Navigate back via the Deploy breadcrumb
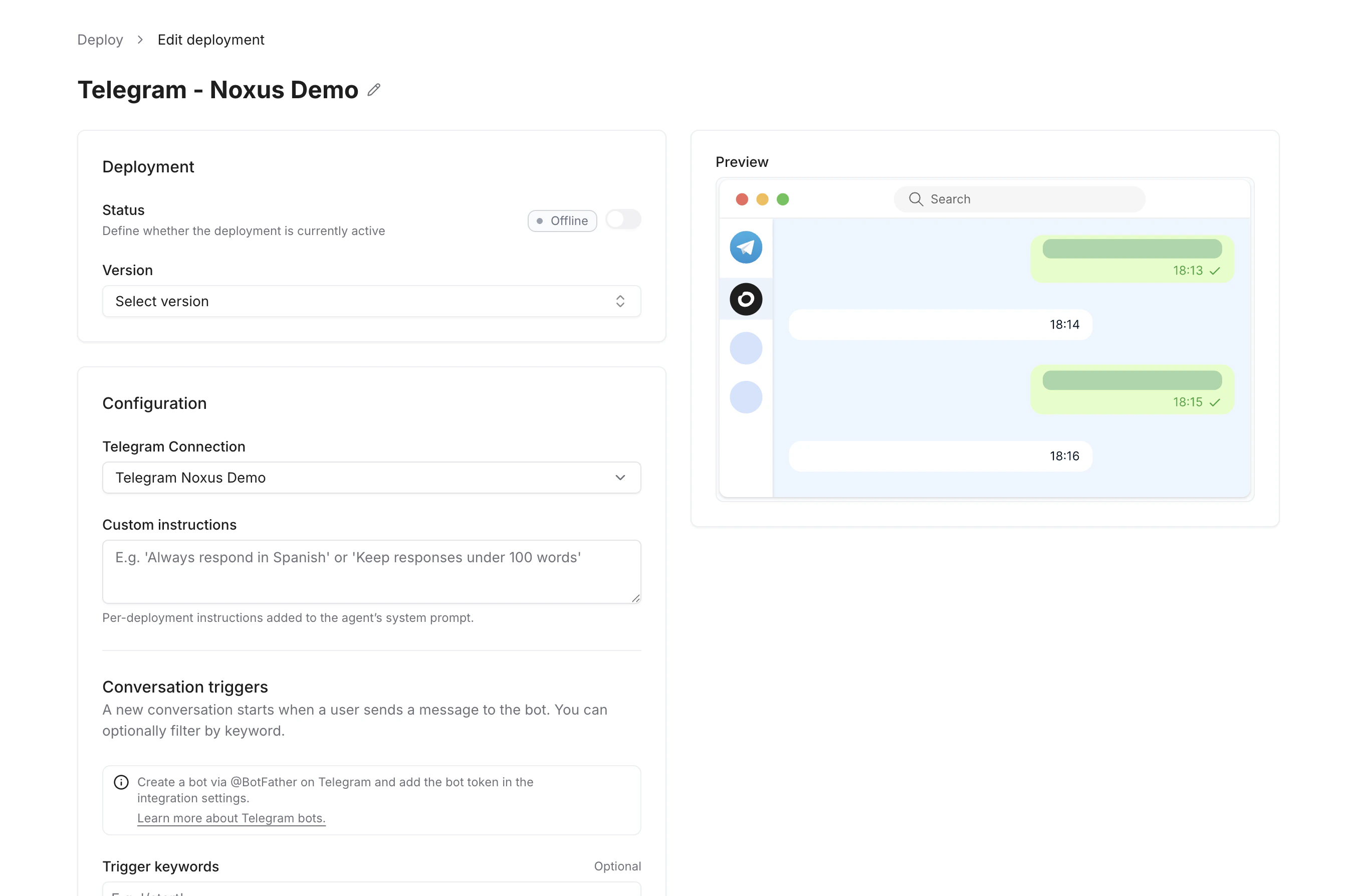Viewport: 1359px width, 896px height. [x=100, y=40]
